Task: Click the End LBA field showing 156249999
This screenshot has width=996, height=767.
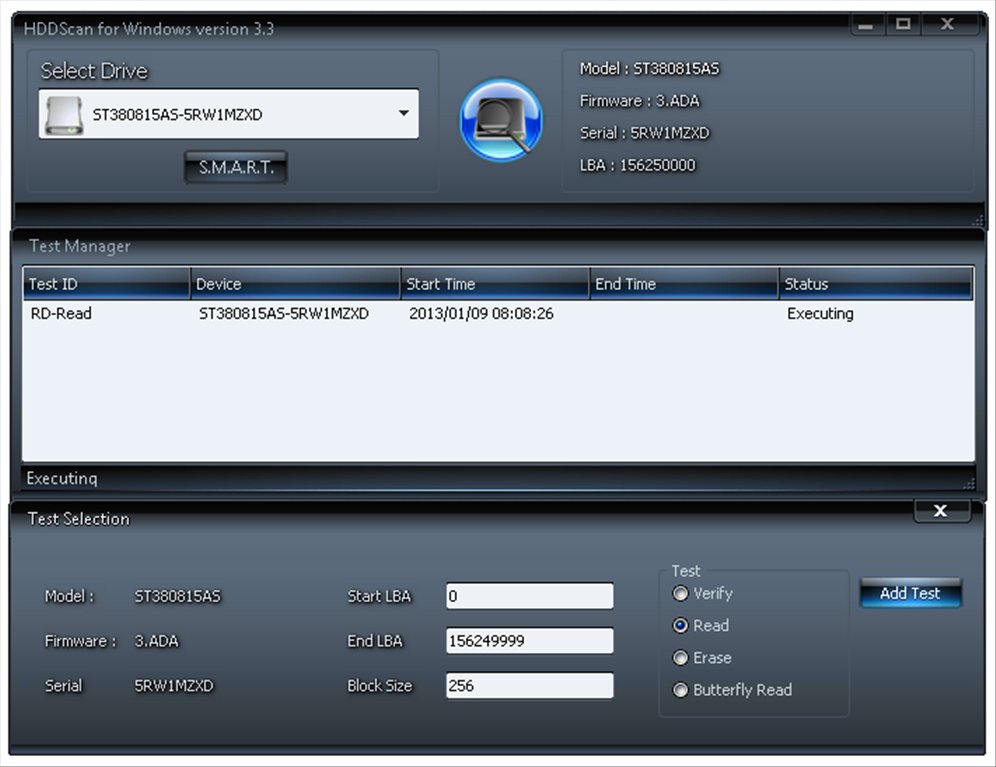Action: pos(530,641)
